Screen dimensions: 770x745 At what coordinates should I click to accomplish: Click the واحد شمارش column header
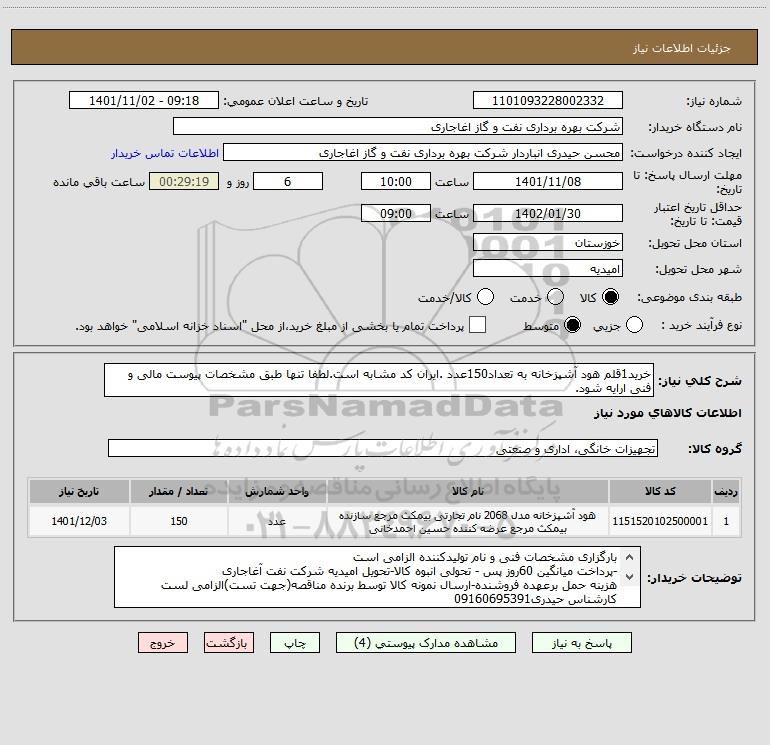[x=277, y=492]
